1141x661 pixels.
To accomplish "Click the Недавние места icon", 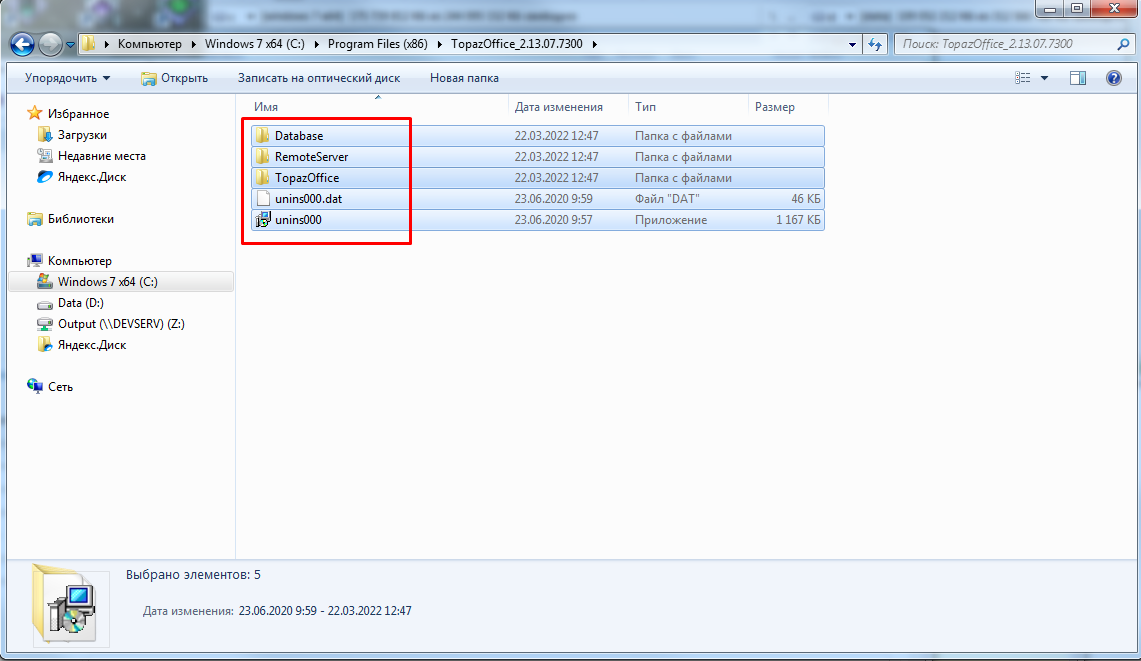I will click(44, 156).
